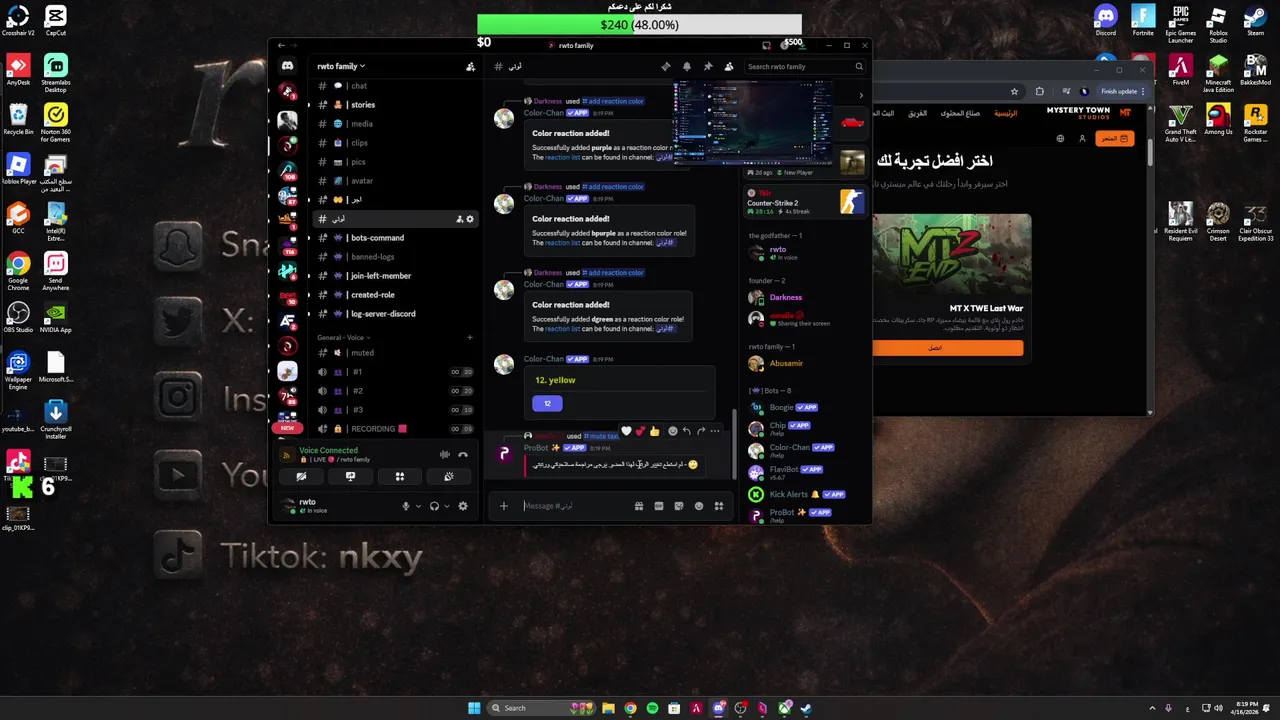Image resolution: width=1280 pixels, height=720 pixels.
Task: Join voice channel #1
Action: (394, 372)
